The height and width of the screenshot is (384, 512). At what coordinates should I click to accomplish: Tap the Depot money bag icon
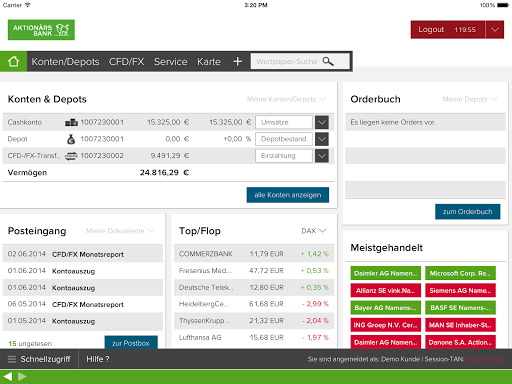71,139
